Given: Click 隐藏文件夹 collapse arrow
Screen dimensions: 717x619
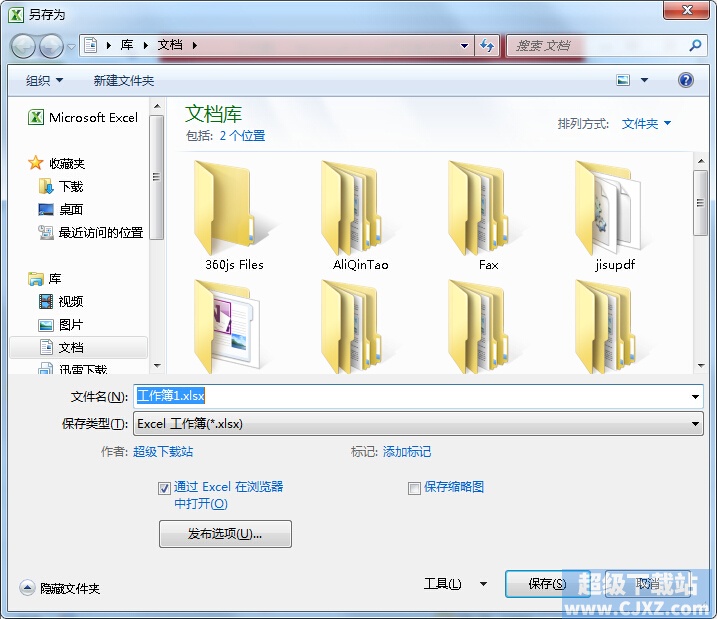Looking at the screenshot, I should click(27, 588).
